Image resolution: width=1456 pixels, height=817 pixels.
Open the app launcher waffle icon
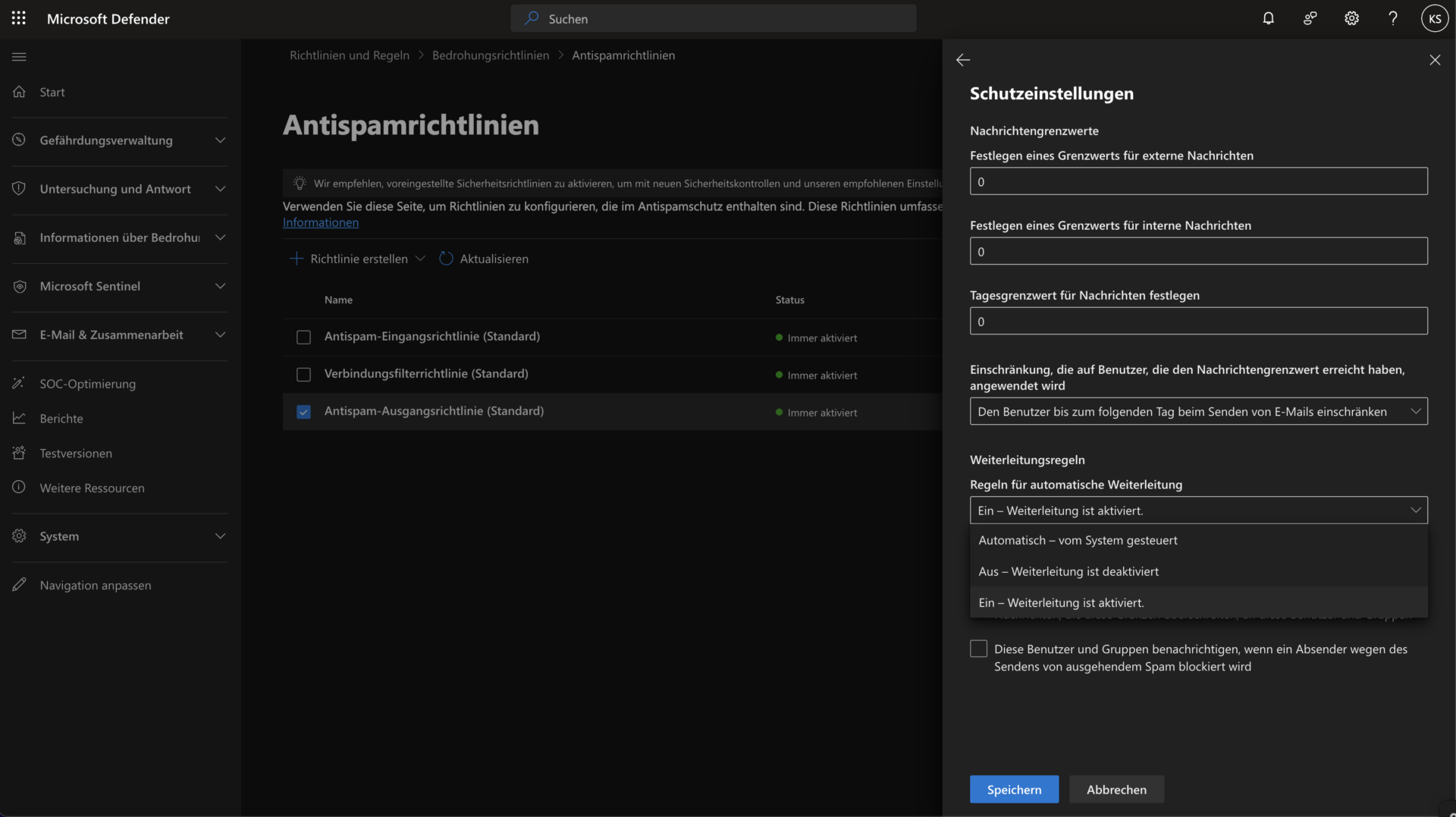point(19,18)
